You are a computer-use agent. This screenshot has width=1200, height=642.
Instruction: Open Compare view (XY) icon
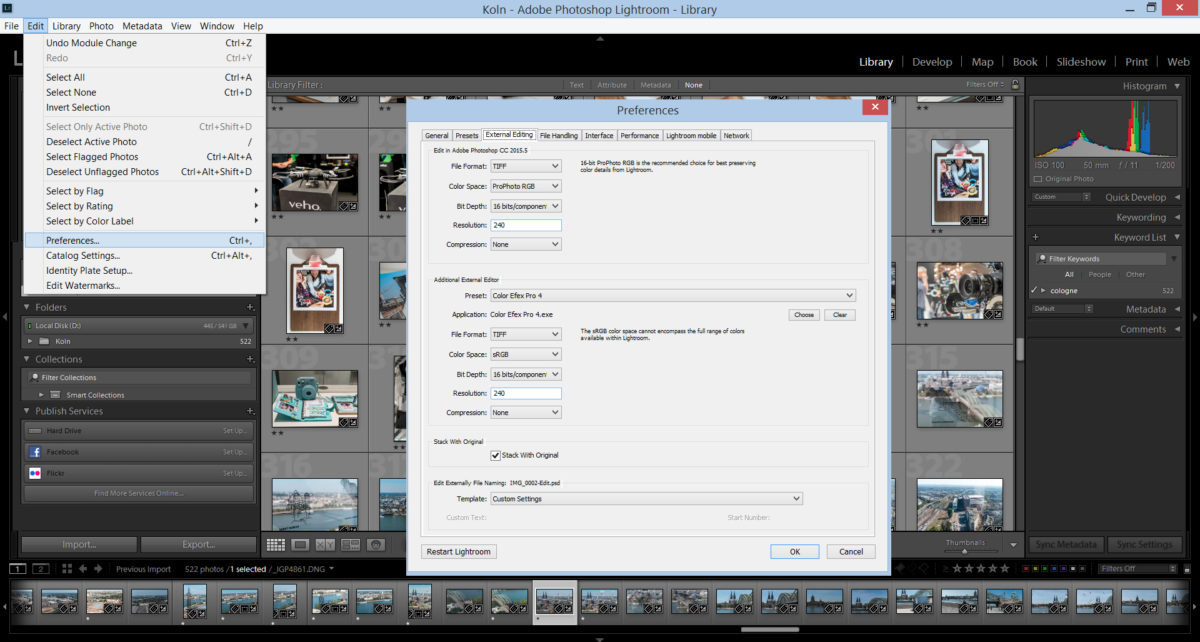click(x=325, y=545)
